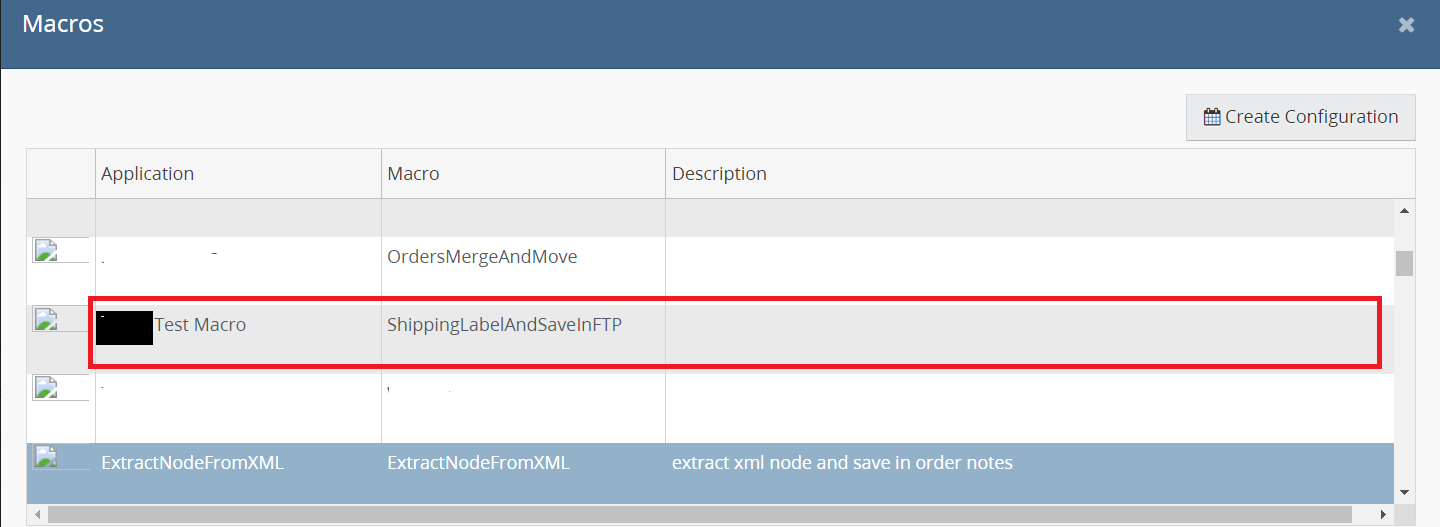Screen dimensions: 1440x527
Task: Click vertical scrollbar down arrow
Action: (x=1404, y=492)
